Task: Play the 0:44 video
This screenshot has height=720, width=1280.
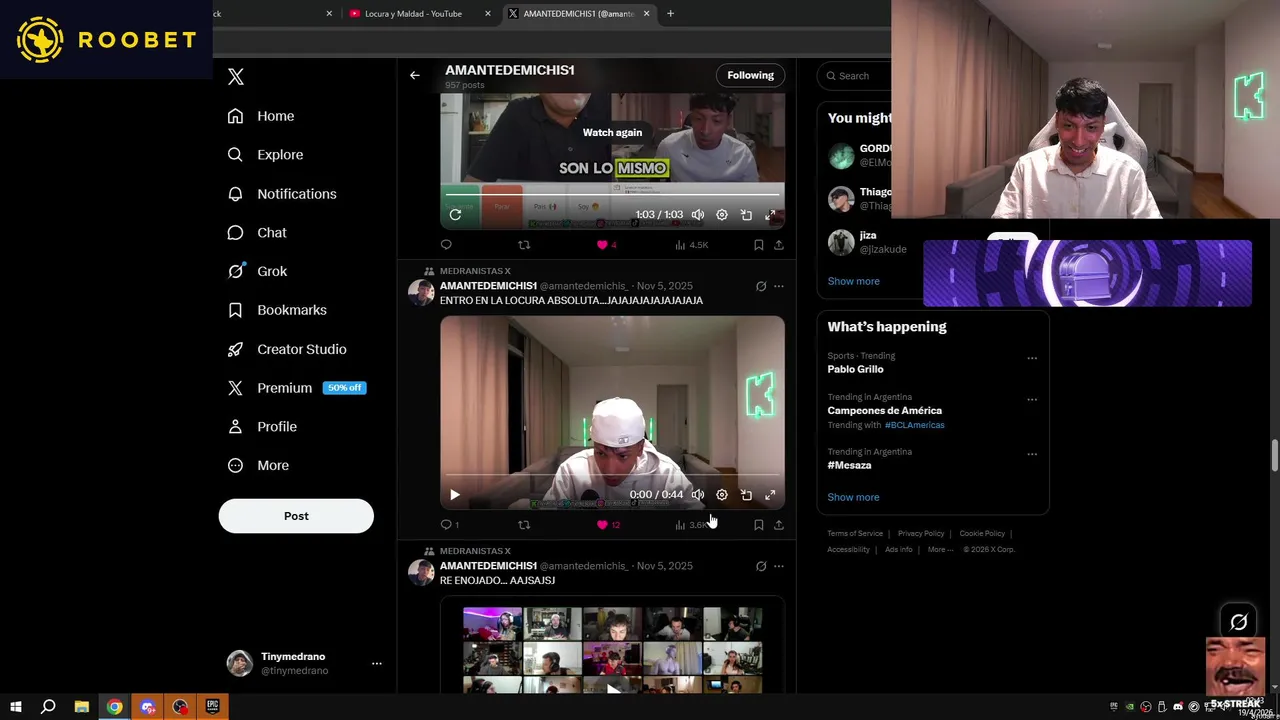Action: click(455, 495)
